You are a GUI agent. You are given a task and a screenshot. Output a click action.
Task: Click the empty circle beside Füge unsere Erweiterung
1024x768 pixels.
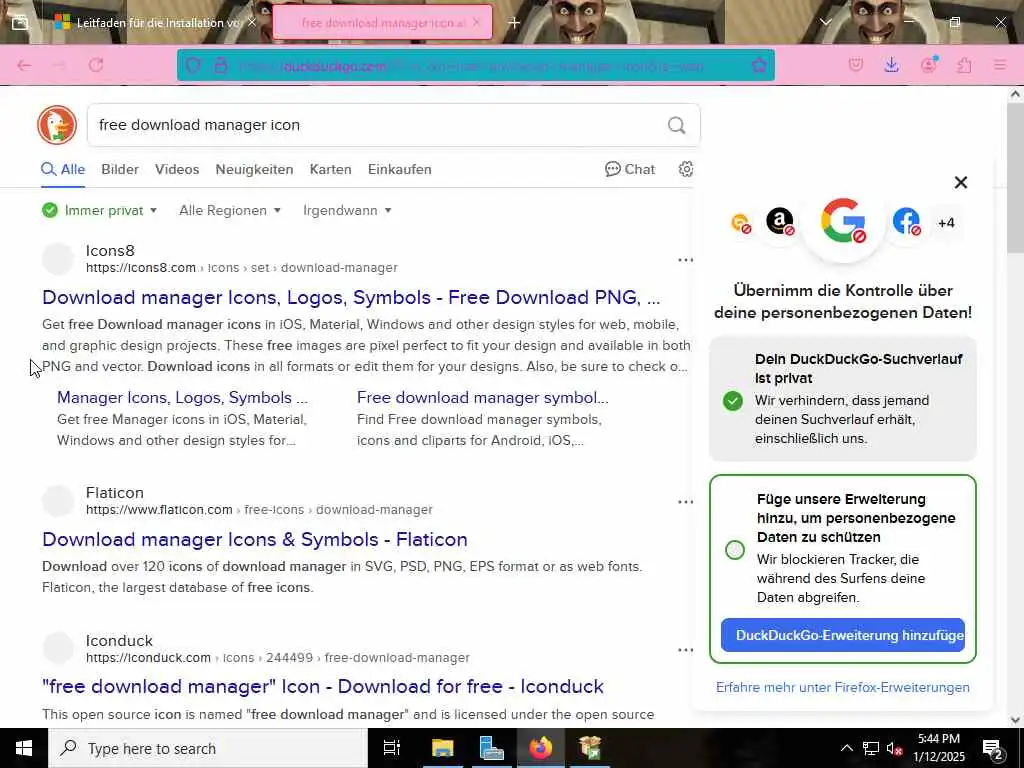coord(735,550)
